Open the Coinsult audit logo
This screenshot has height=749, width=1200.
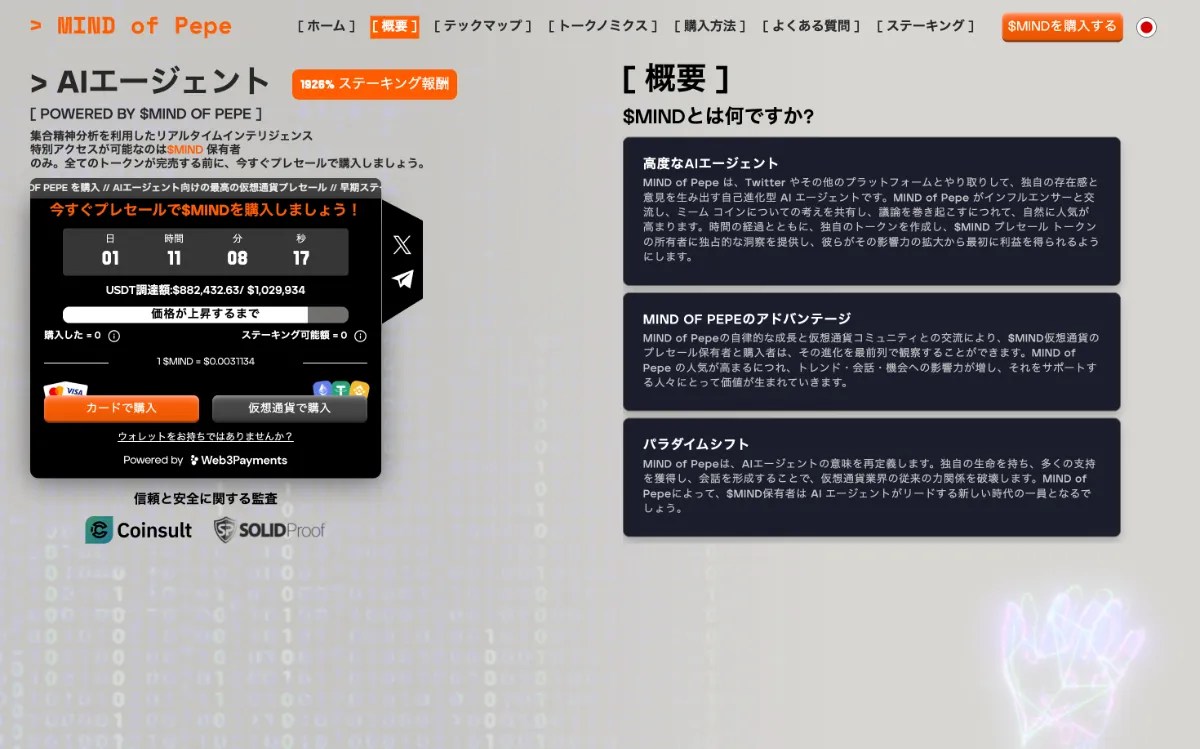(x=137, y=531)
